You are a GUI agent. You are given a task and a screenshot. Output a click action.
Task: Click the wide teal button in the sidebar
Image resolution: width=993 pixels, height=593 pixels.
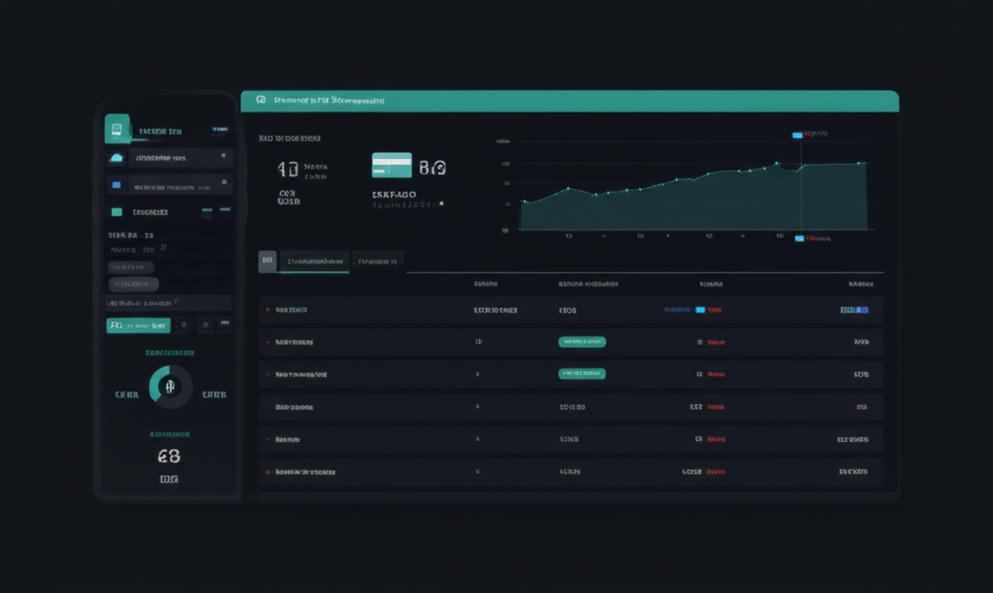click(x=138, y=325)
